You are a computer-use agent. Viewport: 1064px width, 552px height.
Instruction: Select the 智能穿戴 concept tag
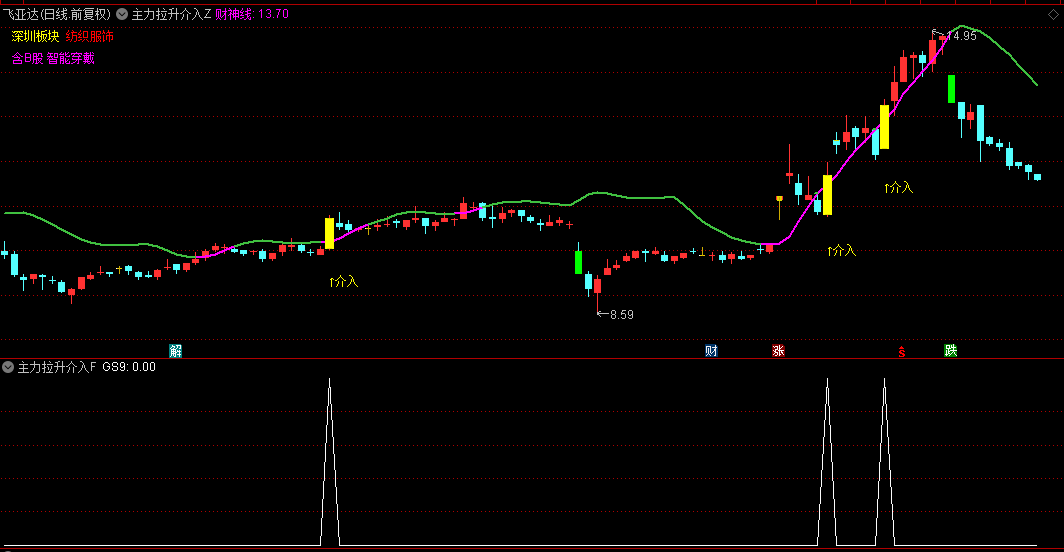71,58
